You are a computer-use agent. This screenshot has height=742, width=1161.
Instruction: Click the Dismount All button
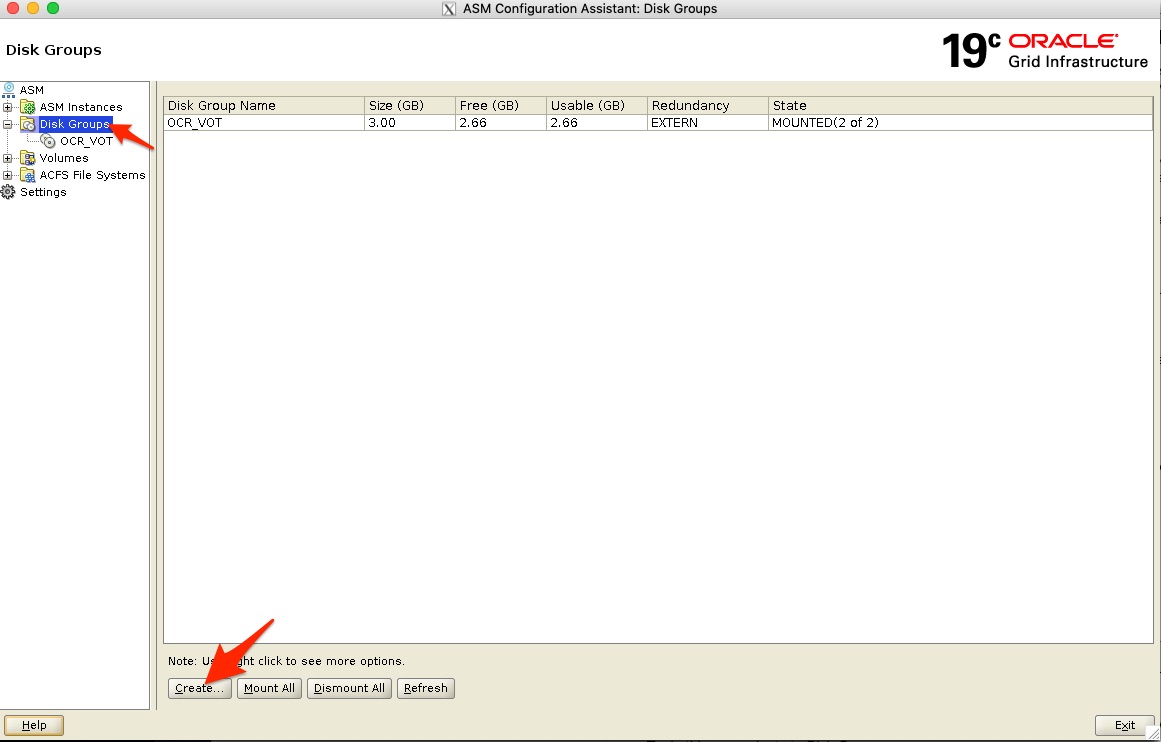click(349, 688)
